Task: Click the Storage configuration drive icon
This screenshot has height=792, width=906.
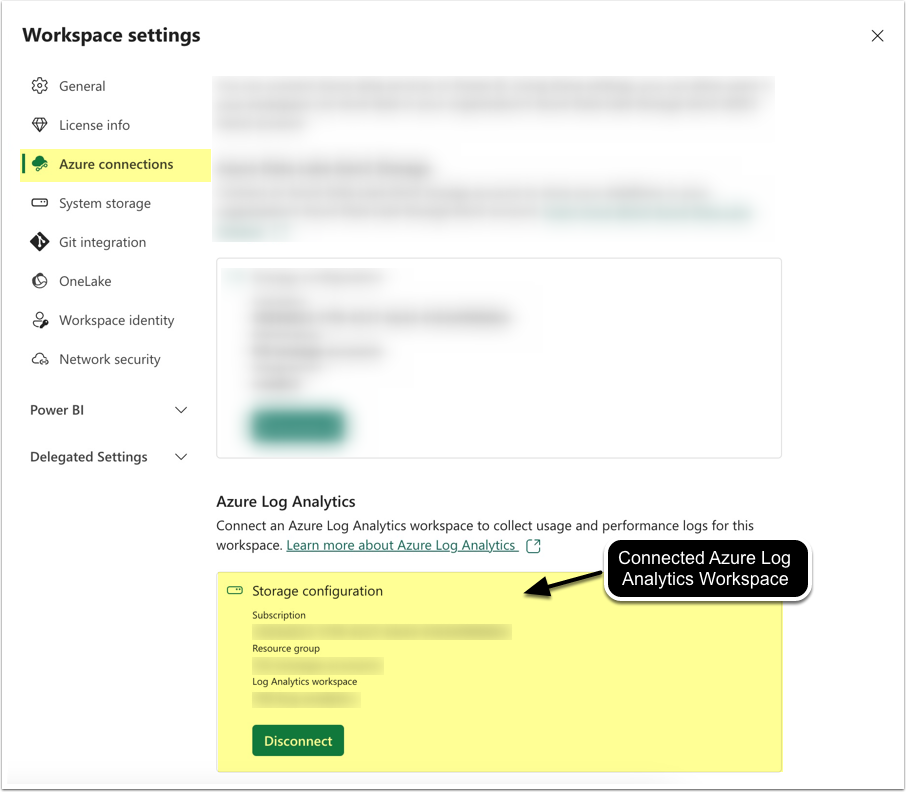Action: [x=235, y=590]
